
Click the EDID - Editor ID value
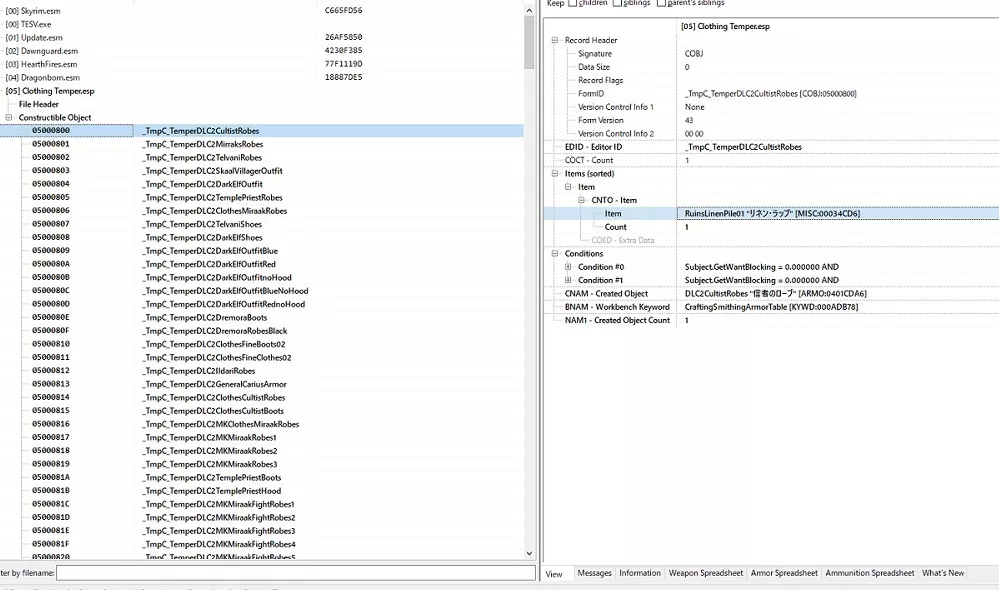coord(744,147)
